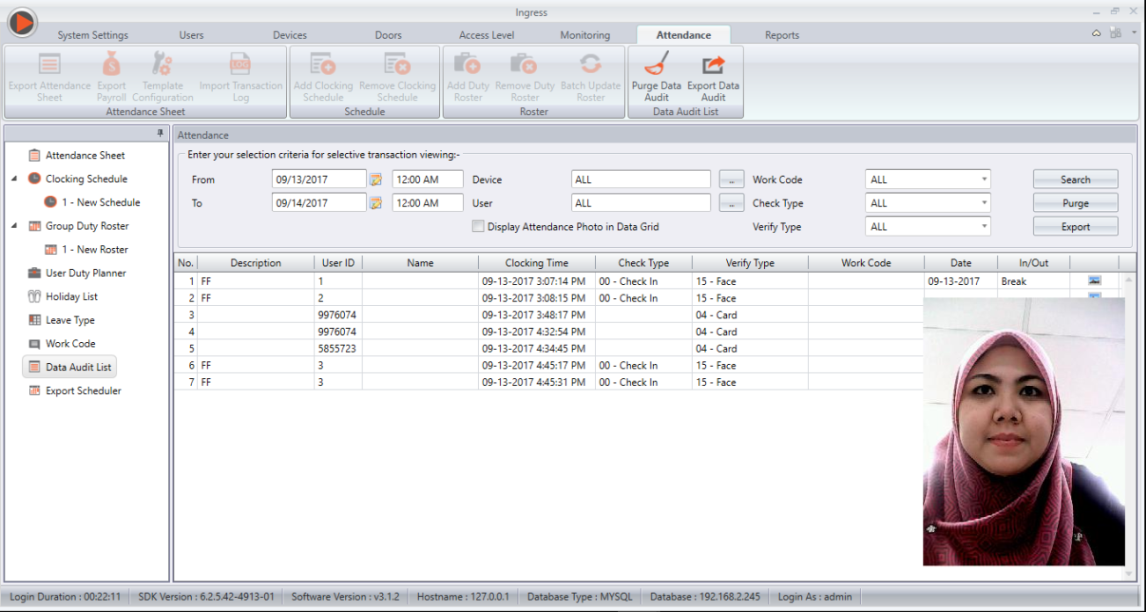
Task: Switch to Monitoring tab
Action: tap(585, 35)
